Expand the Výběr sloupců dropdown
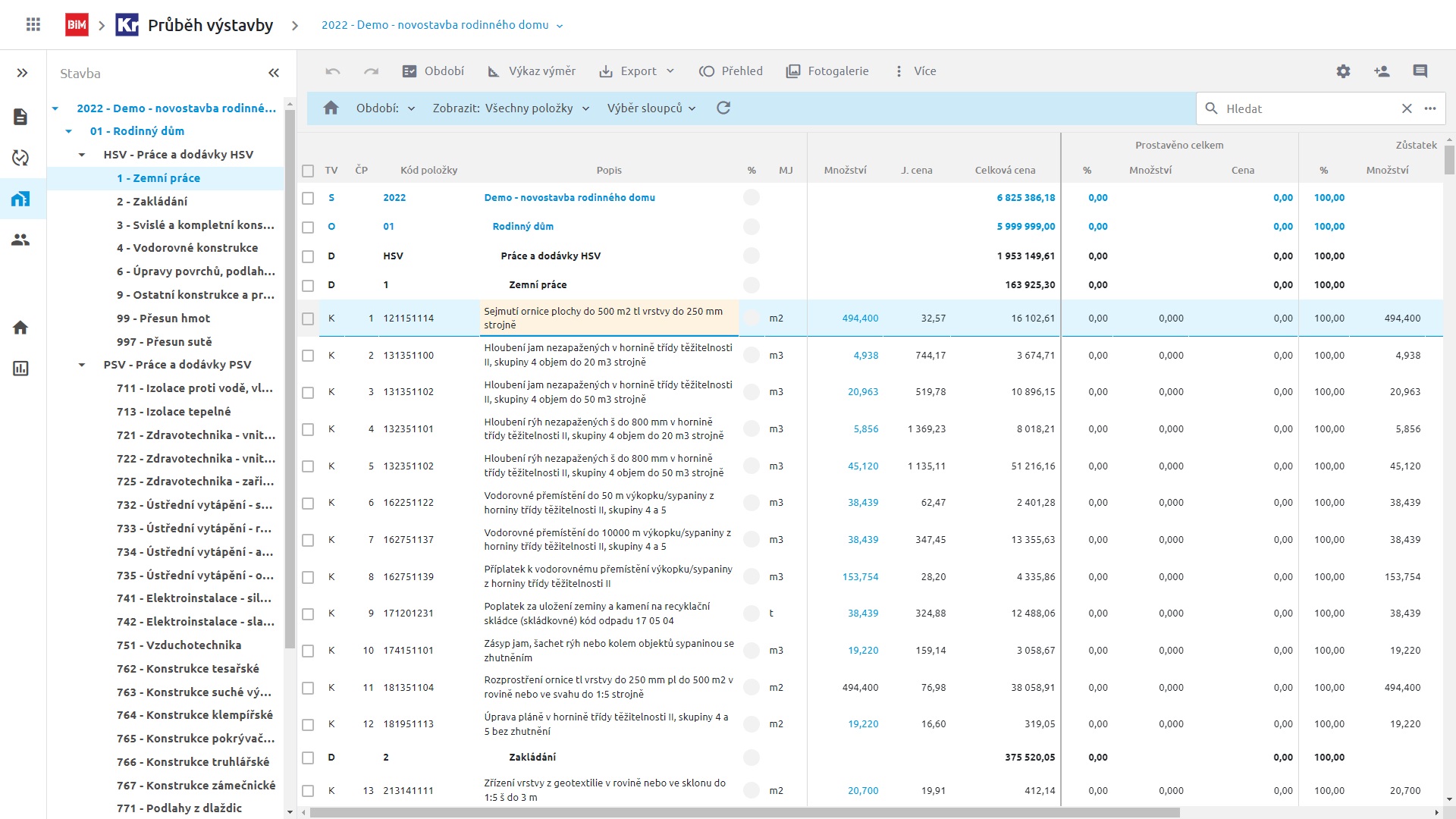 [x=651, y=108]
